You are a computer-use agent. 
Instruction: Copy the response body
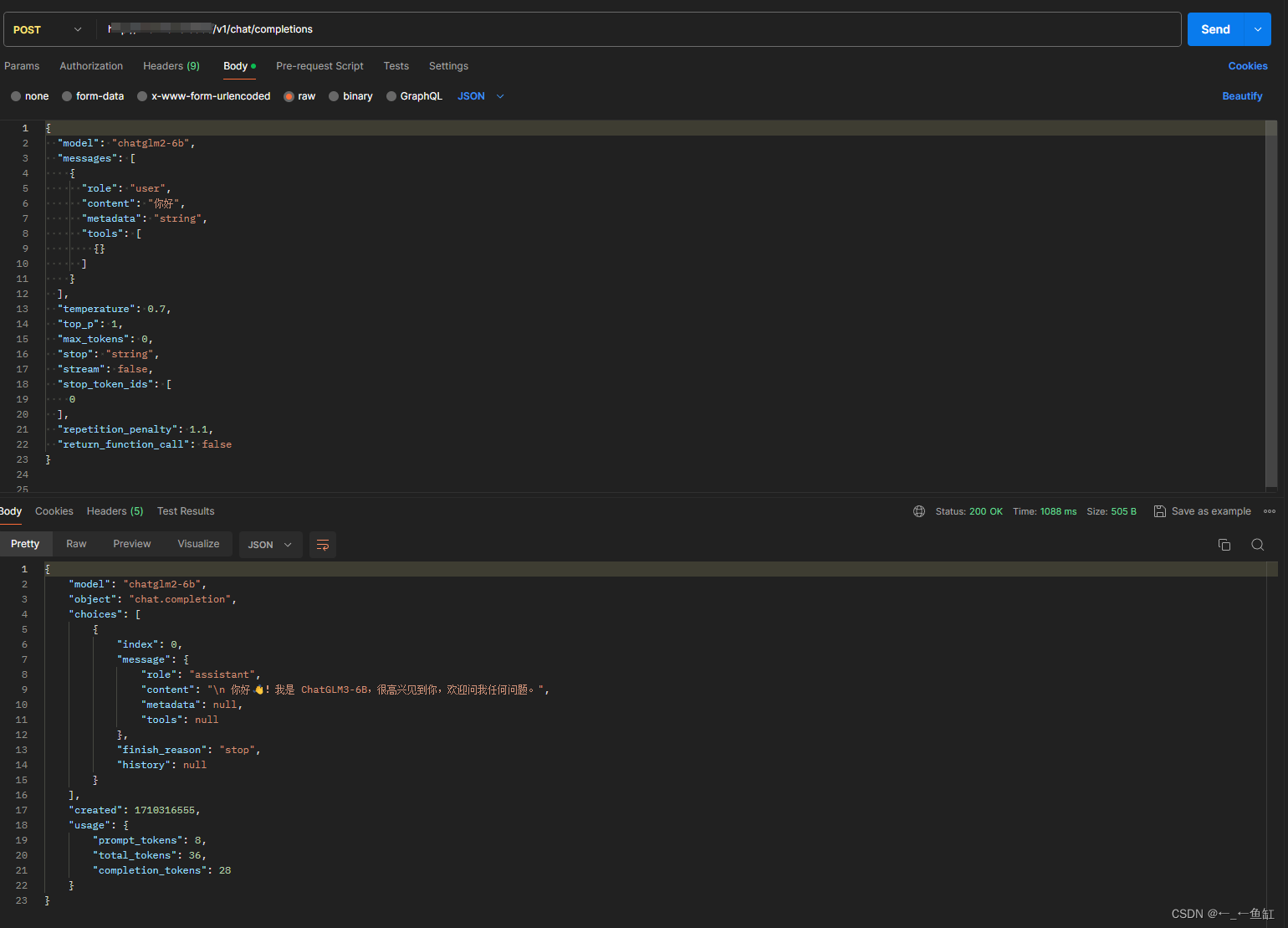pos(1224,544)
